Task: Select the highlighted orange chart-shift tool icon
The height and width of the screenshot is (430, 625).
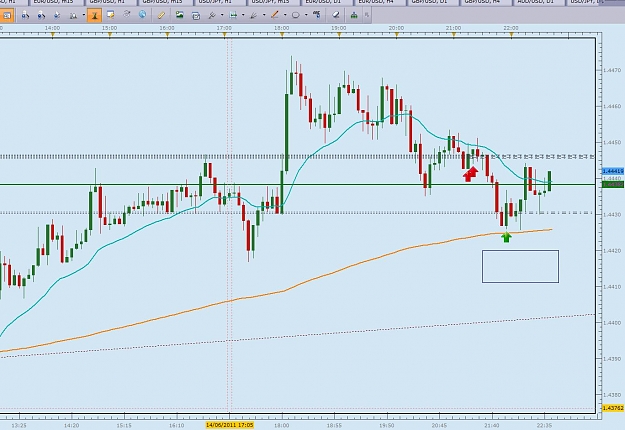Action: tap(94, 16)
